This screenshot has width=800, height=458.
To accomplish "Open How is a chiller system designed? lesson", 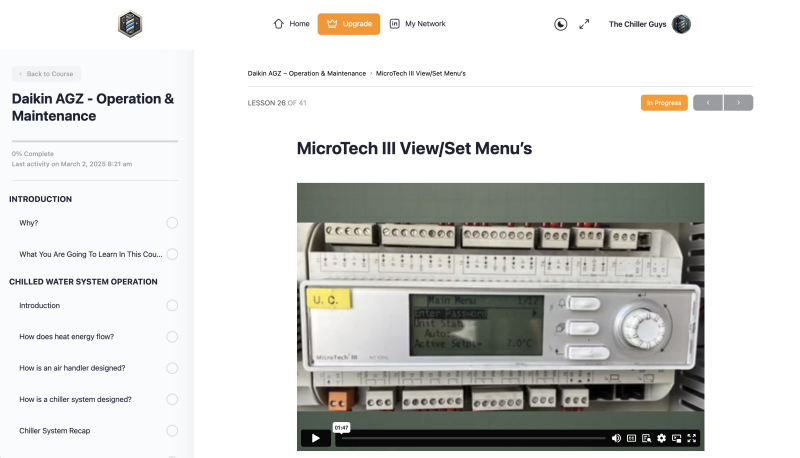I will click(x=75, y=399).
